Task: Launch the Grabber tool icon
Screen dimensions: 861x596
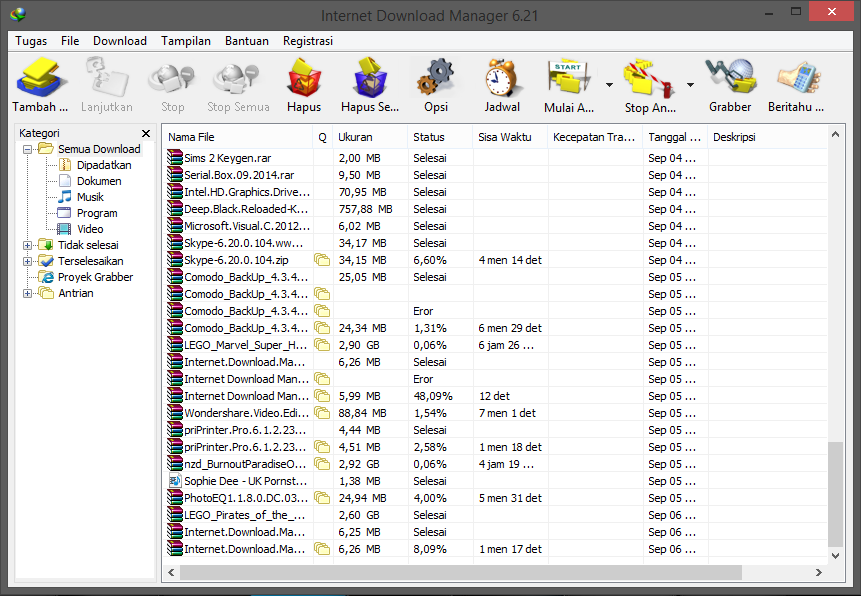Action: pos(730,78)
